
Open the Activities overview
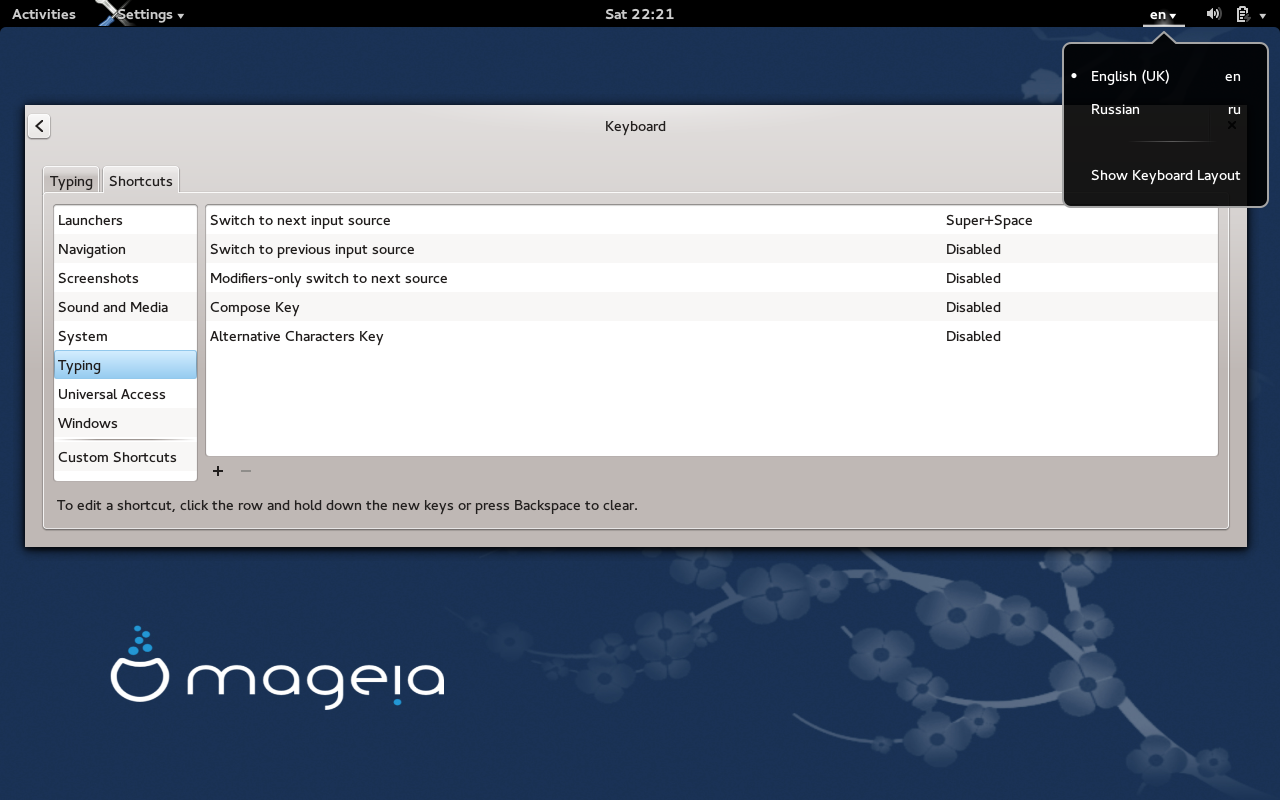point(43,14)
